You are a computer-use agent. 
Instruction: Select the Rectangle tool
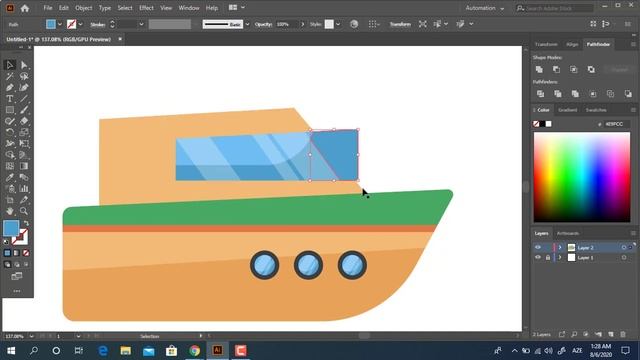[10, 110]
